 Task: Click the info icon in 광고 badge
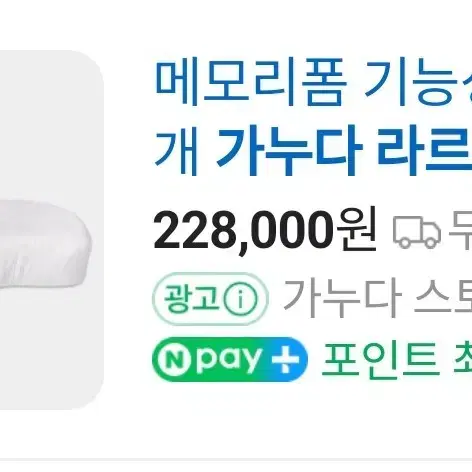tap(240, 299)
